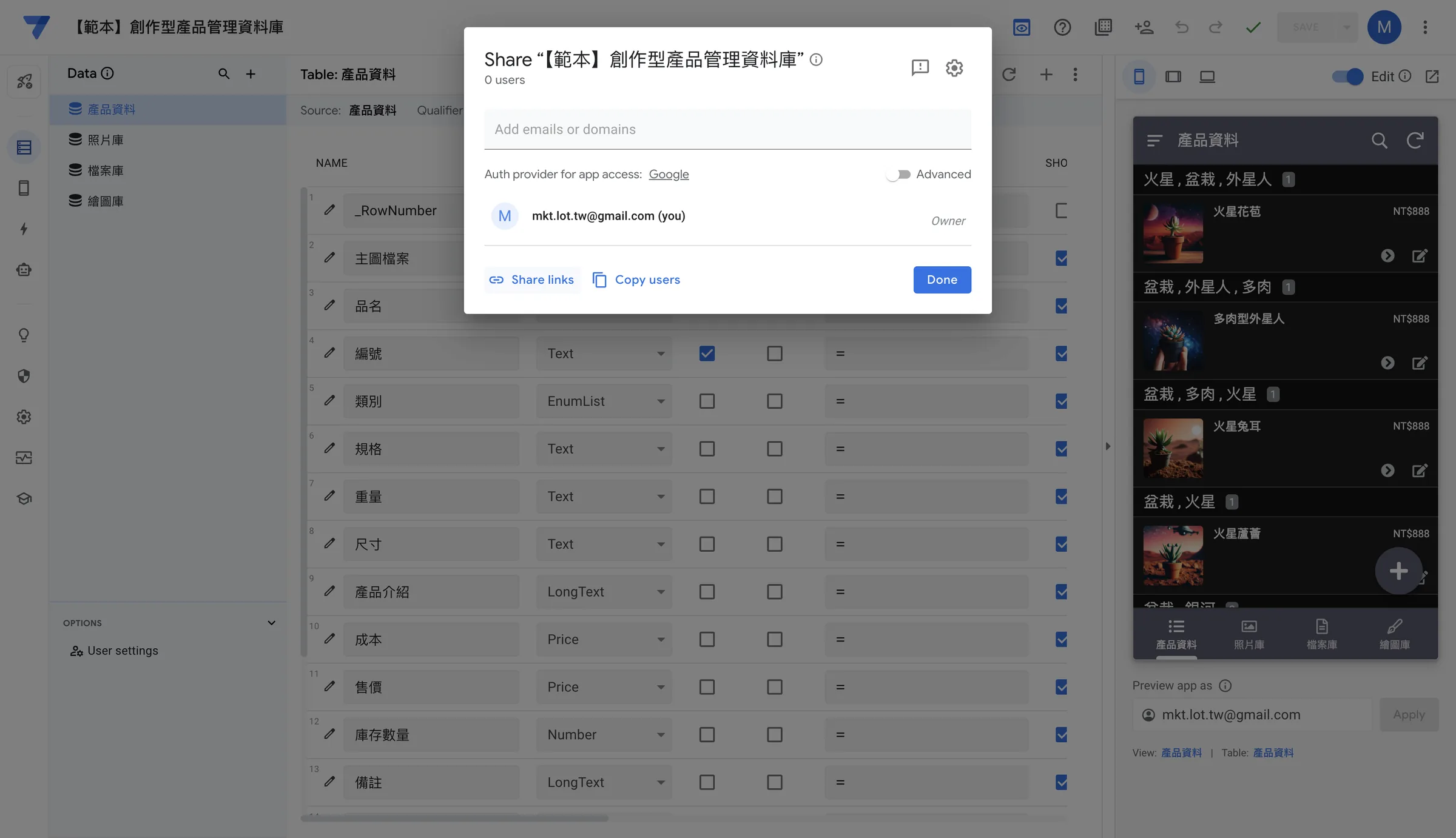Viewport: 1456px width, 838px height.
Task: Open the Data section in the left sidebar
Action: (24, 147)
